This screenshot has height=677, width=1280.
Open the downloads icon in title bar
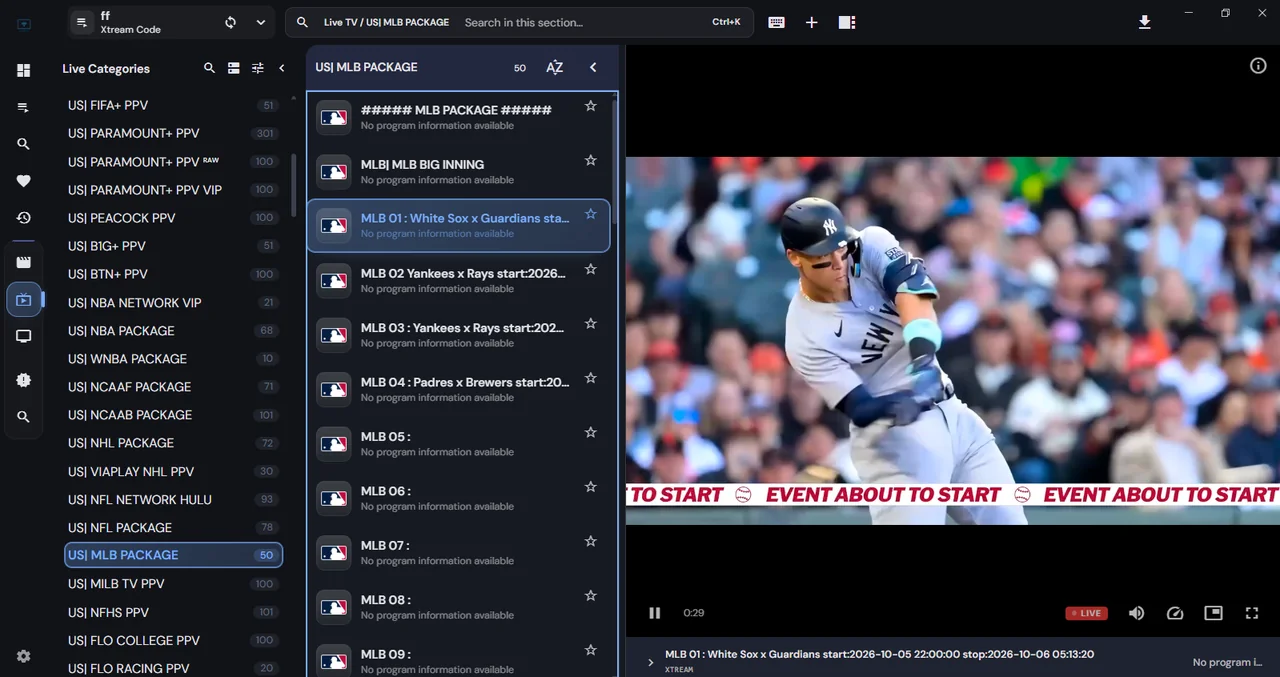(x=1144, y=22)
